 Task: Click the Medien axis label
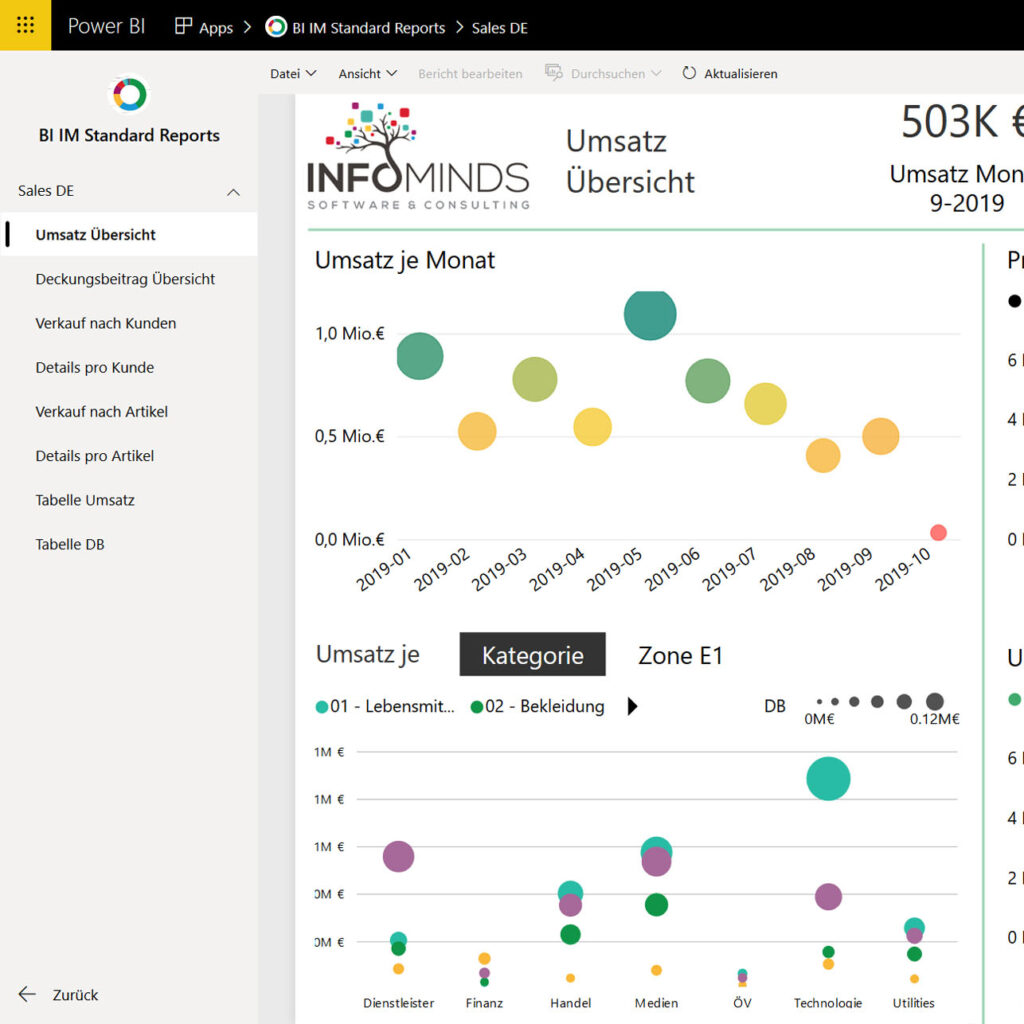(x=656, y=1002)
